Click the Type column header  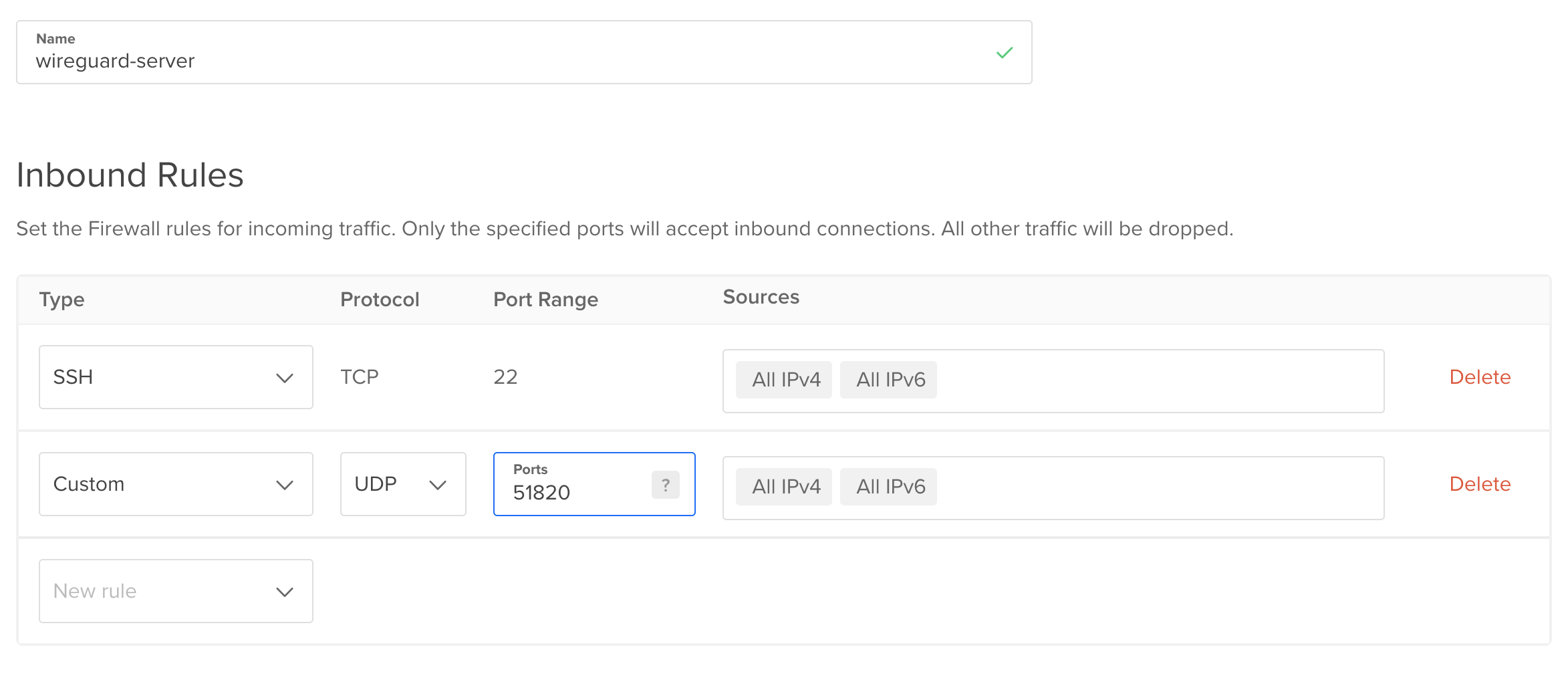click(x=61, y=300)
